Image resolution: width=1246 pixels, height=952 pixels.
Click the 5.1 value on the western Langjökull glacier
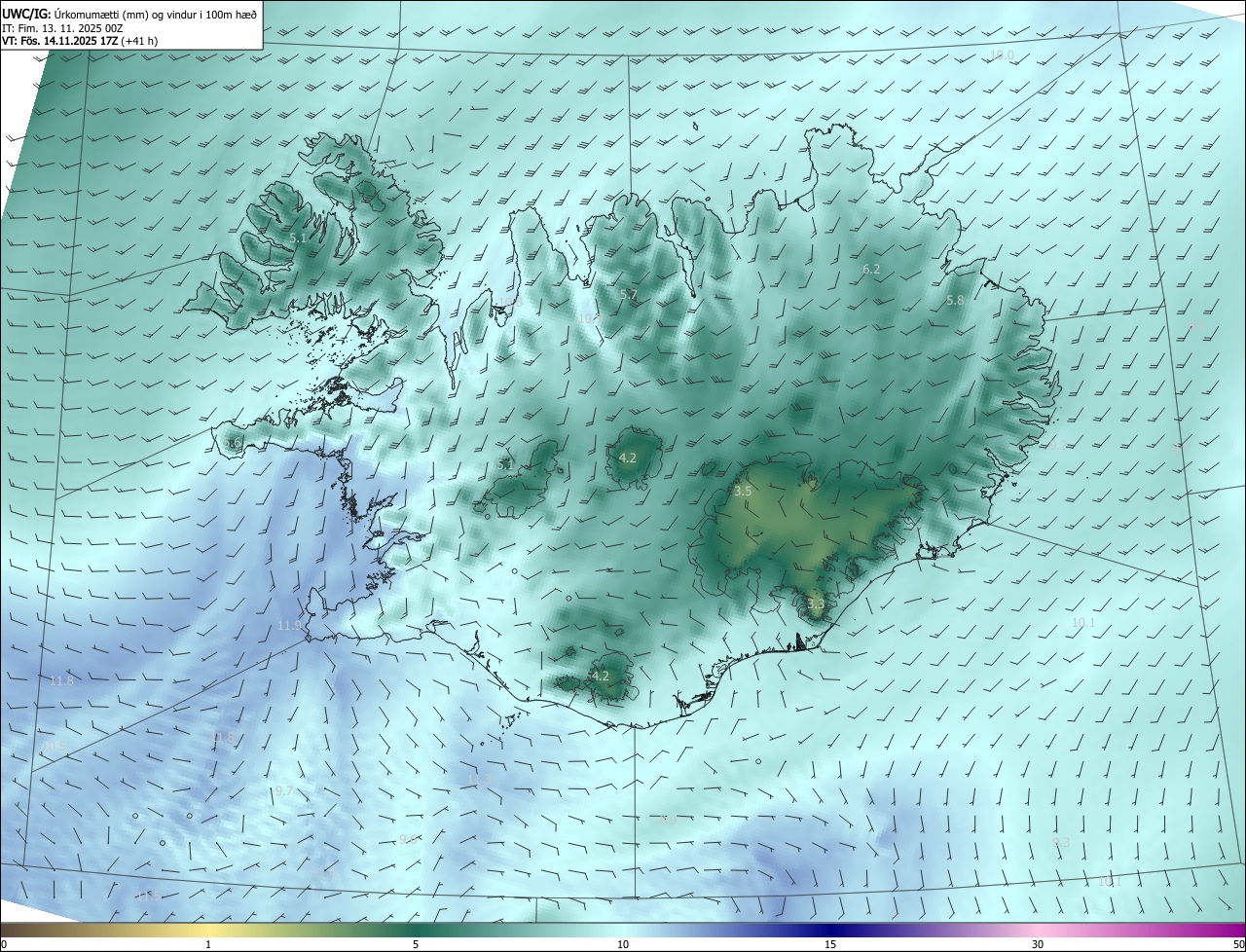point(505,465)
